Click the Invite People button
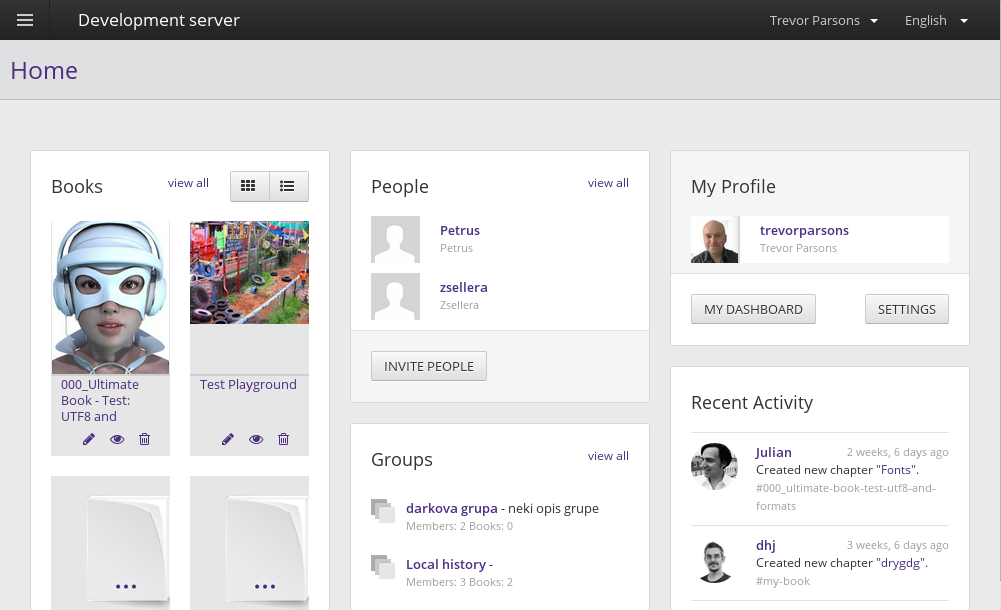Screen dimensions: 1001x610 point(429,366)
